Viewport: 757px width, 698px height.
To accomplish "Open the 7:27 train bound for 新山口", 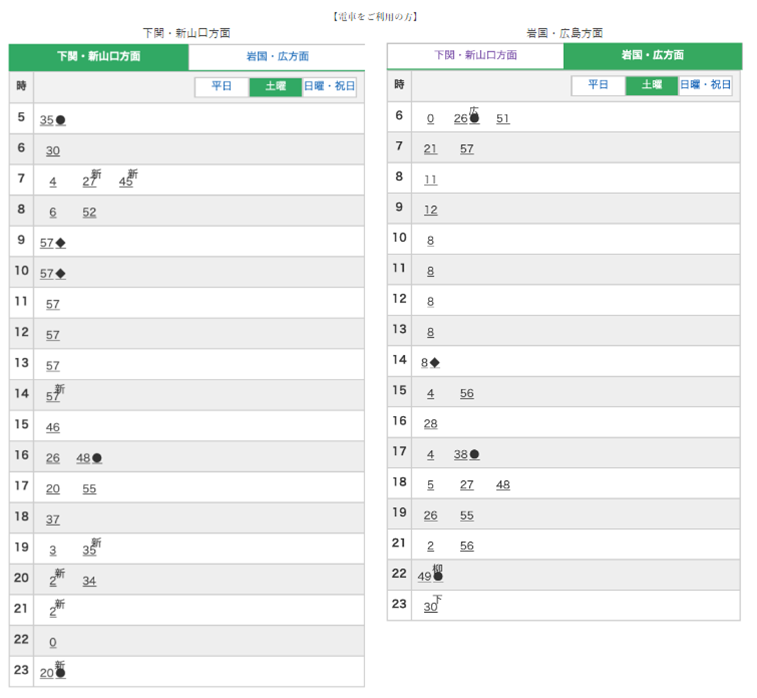I will click(x=89, y=182).
